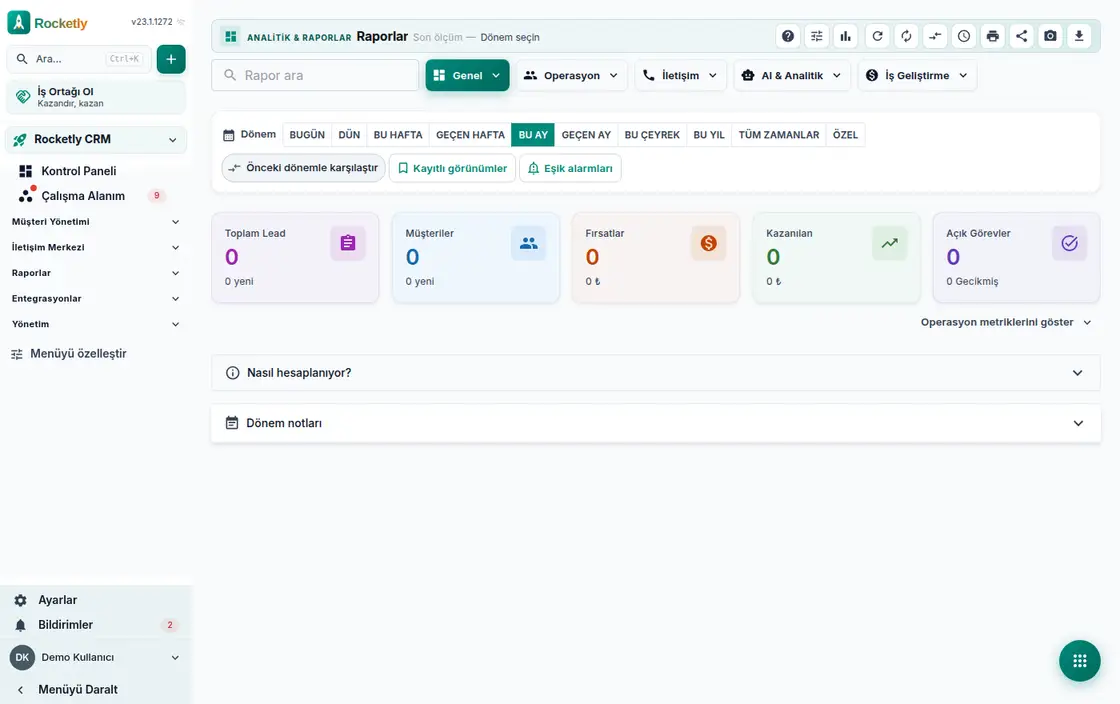Click the Eşik alarmları button
The height and width of the screenshot is (704, 1120).
[570, 169]
